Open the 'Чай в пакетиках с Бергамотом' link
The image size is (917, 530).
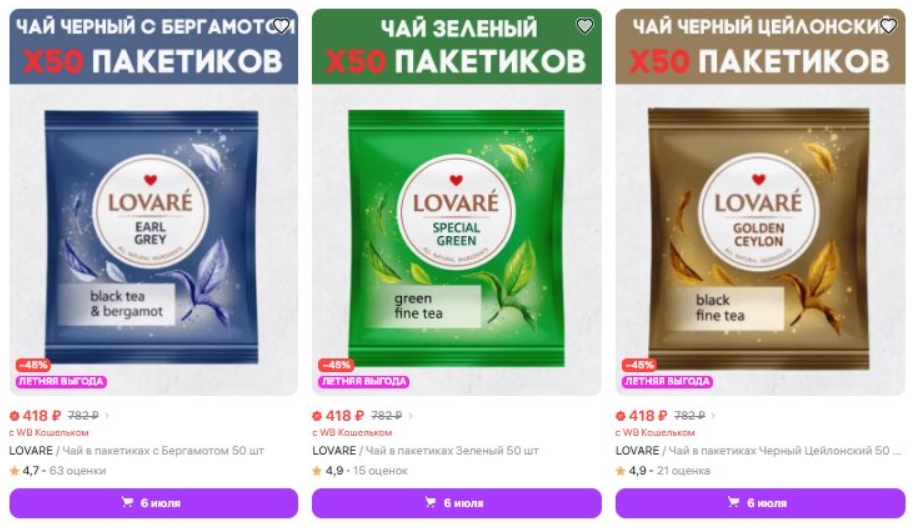coord(163,450)
